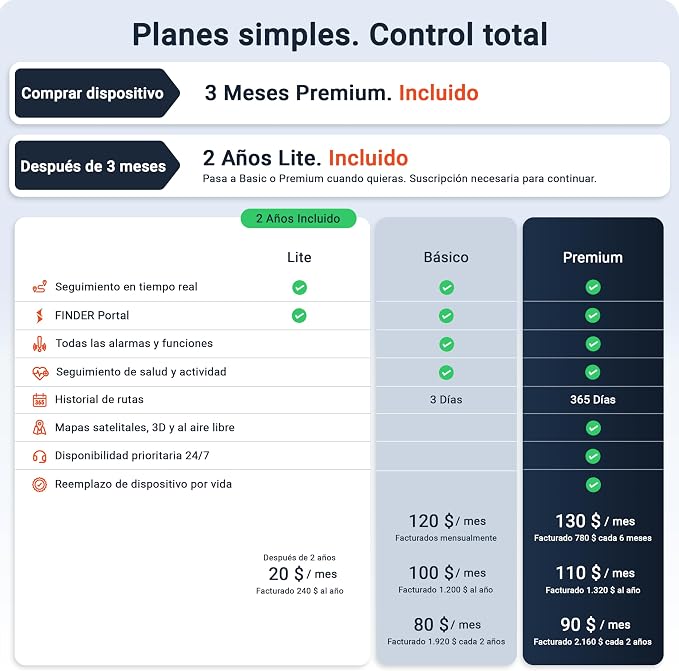Click the FINDER Portal lightning icon
679x671 pixels.
click(x=39, y=316)
